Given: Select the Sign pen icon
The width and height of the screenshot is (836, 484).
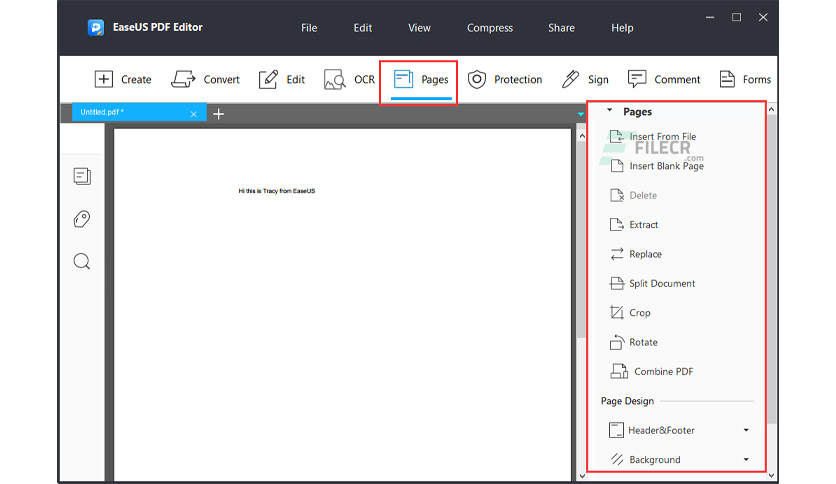Looking at the screenshot, I should tap(570, 79).
